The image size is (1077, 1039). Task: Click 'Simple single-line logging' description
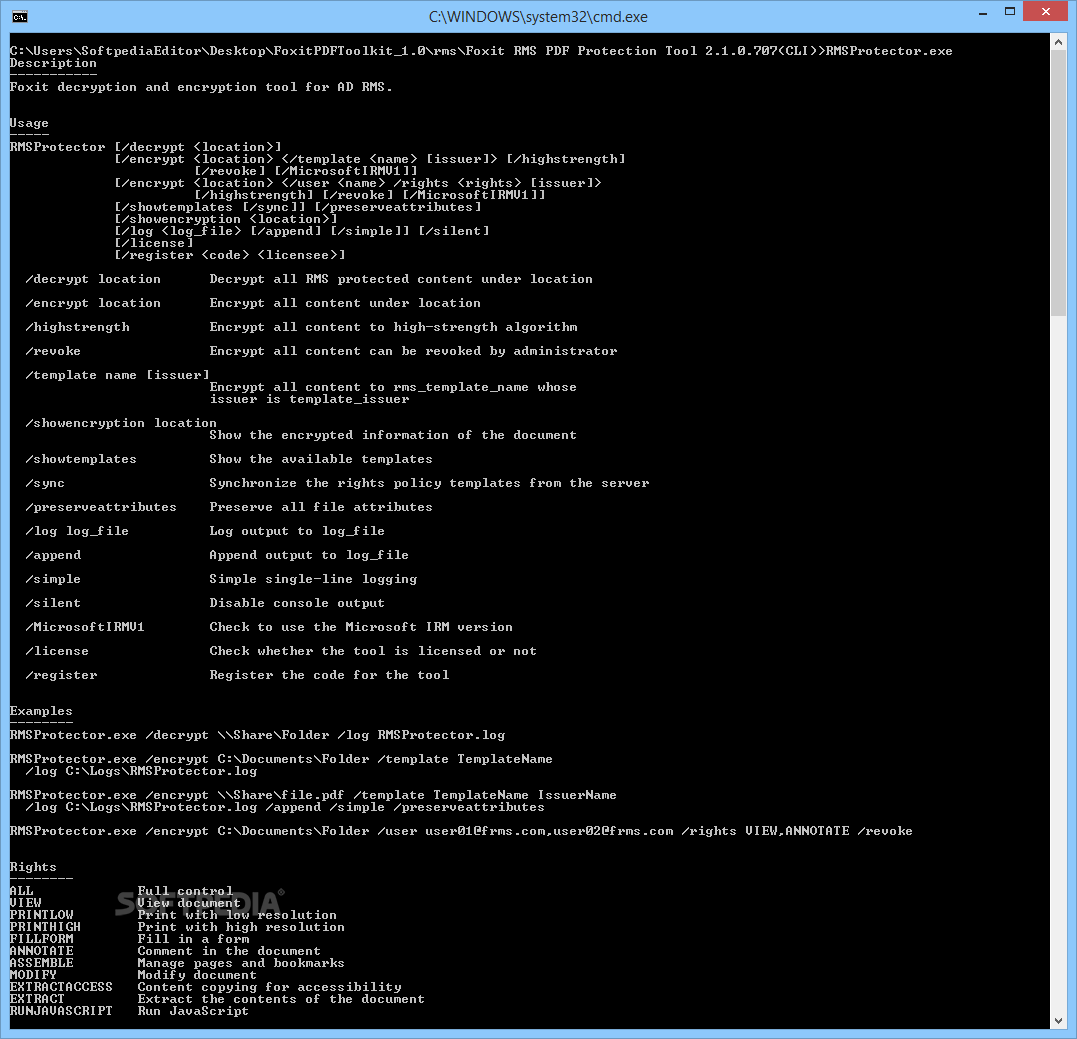pos(313,579)
